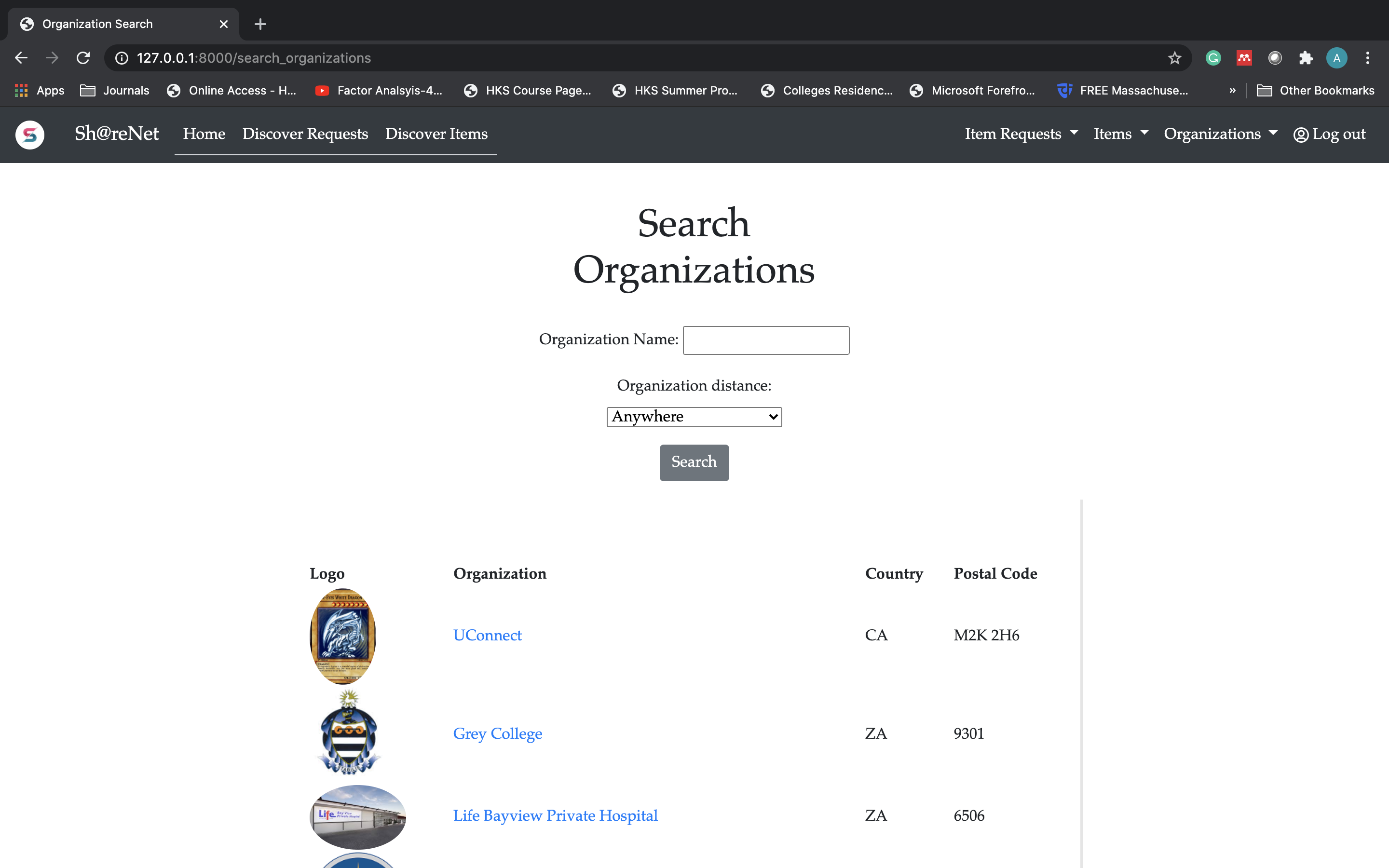The height and width of the screenshot is (868, 1389).
Task: Open the Grey College organization link
Action: (497, 733)
